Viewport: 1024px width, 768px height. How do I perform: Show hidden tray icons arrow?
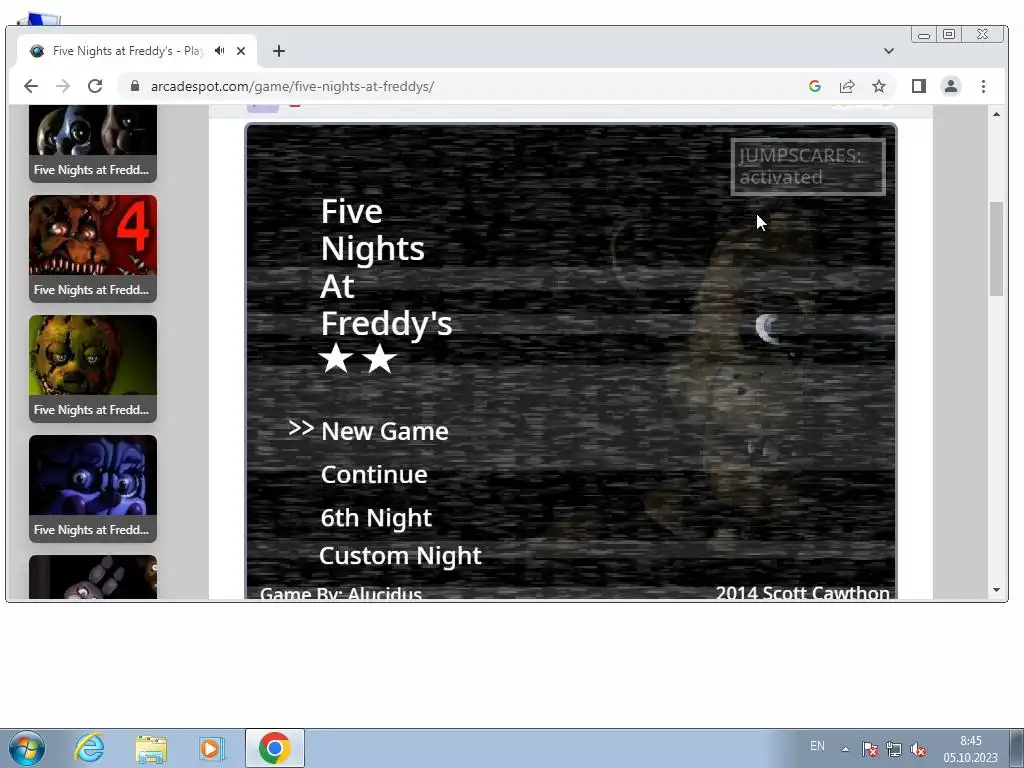pos(845,749)
